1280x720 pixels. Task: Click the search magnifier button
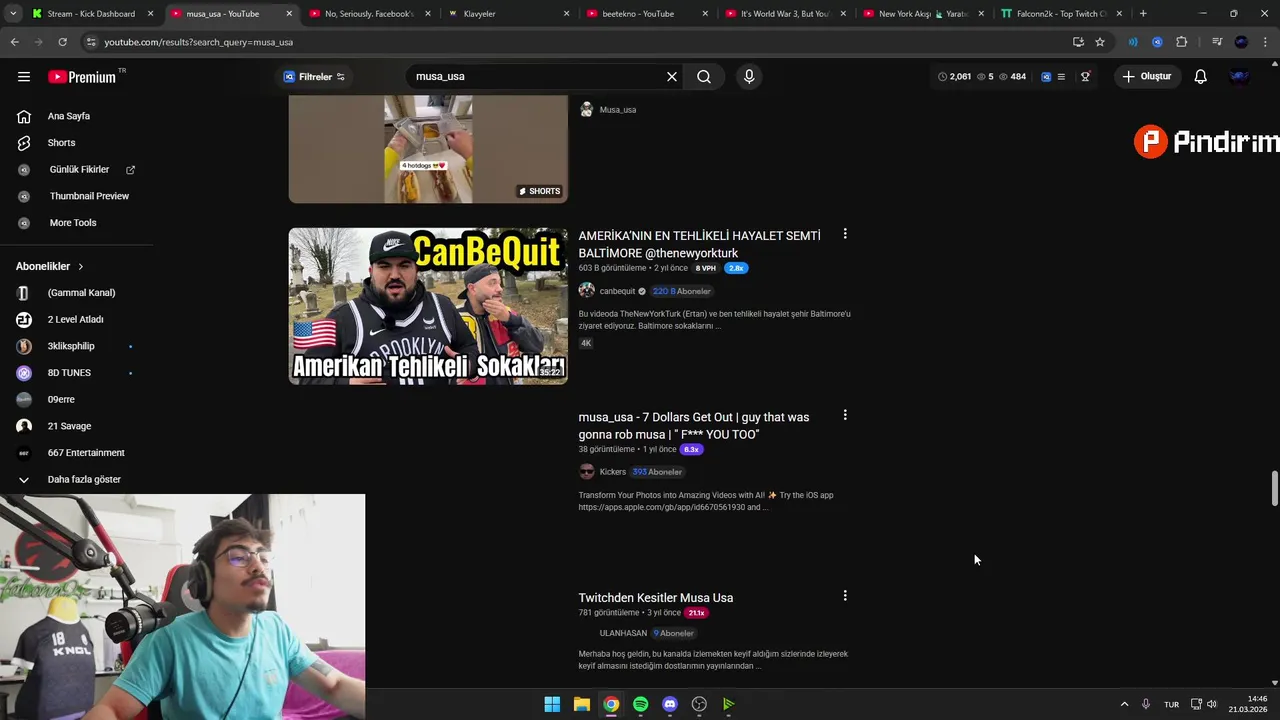pos(704,76)
